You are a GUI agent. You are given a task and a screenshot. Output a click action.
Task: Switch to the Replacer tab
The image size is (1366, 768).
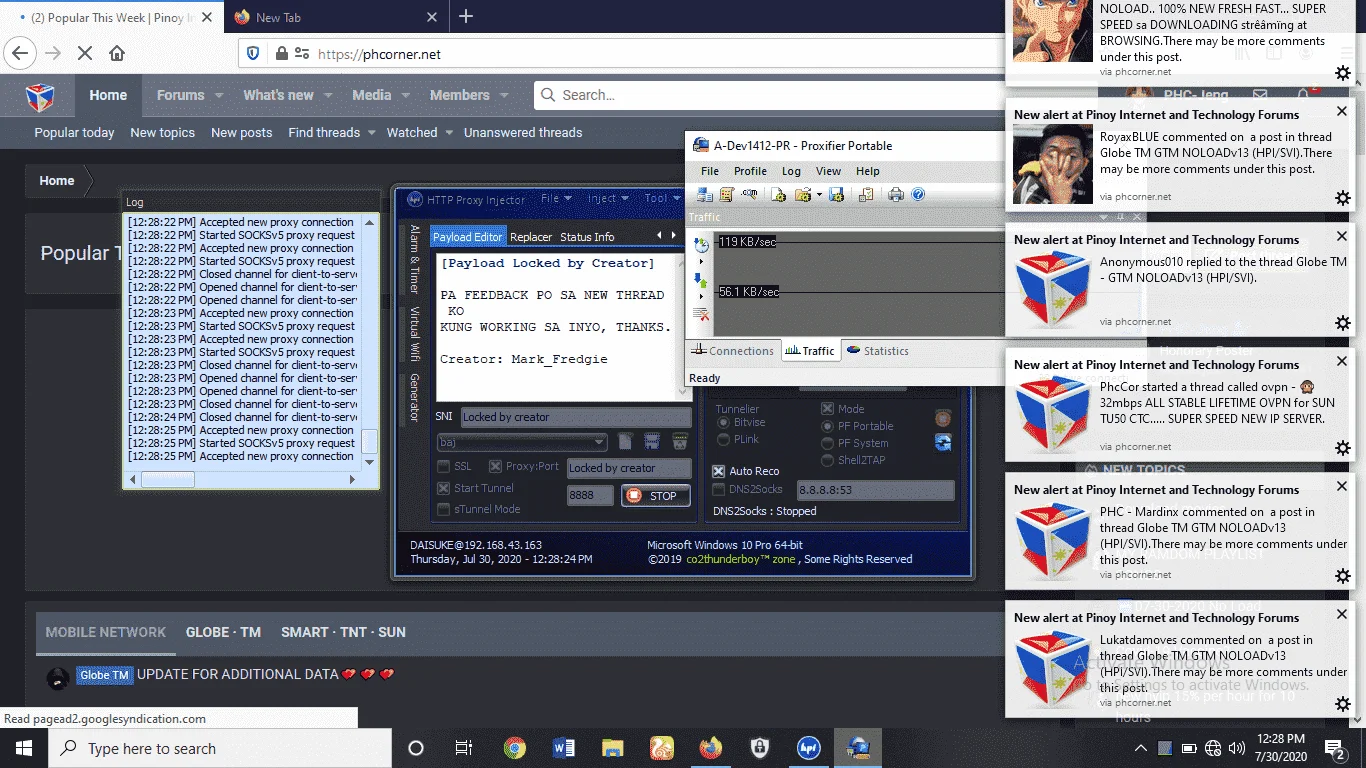click(x=531, y=237)
